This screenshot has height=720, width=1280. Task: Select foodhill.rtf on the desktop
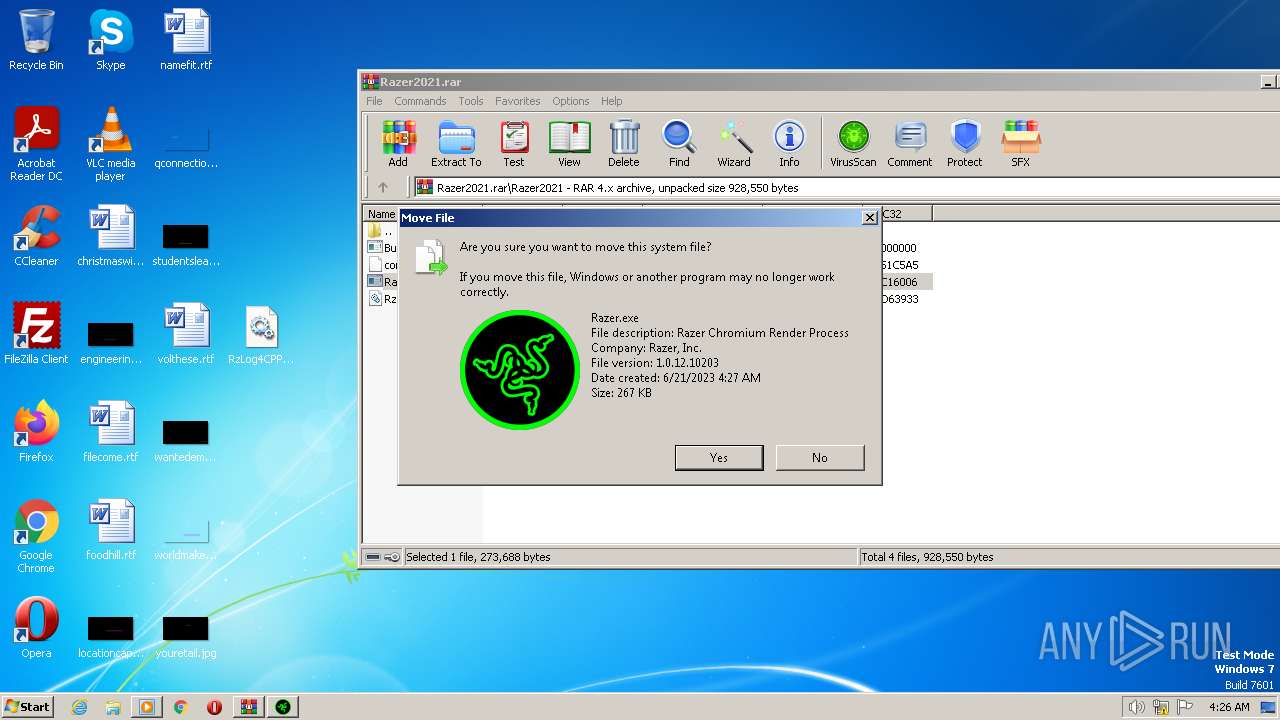(x=110, y=530)
